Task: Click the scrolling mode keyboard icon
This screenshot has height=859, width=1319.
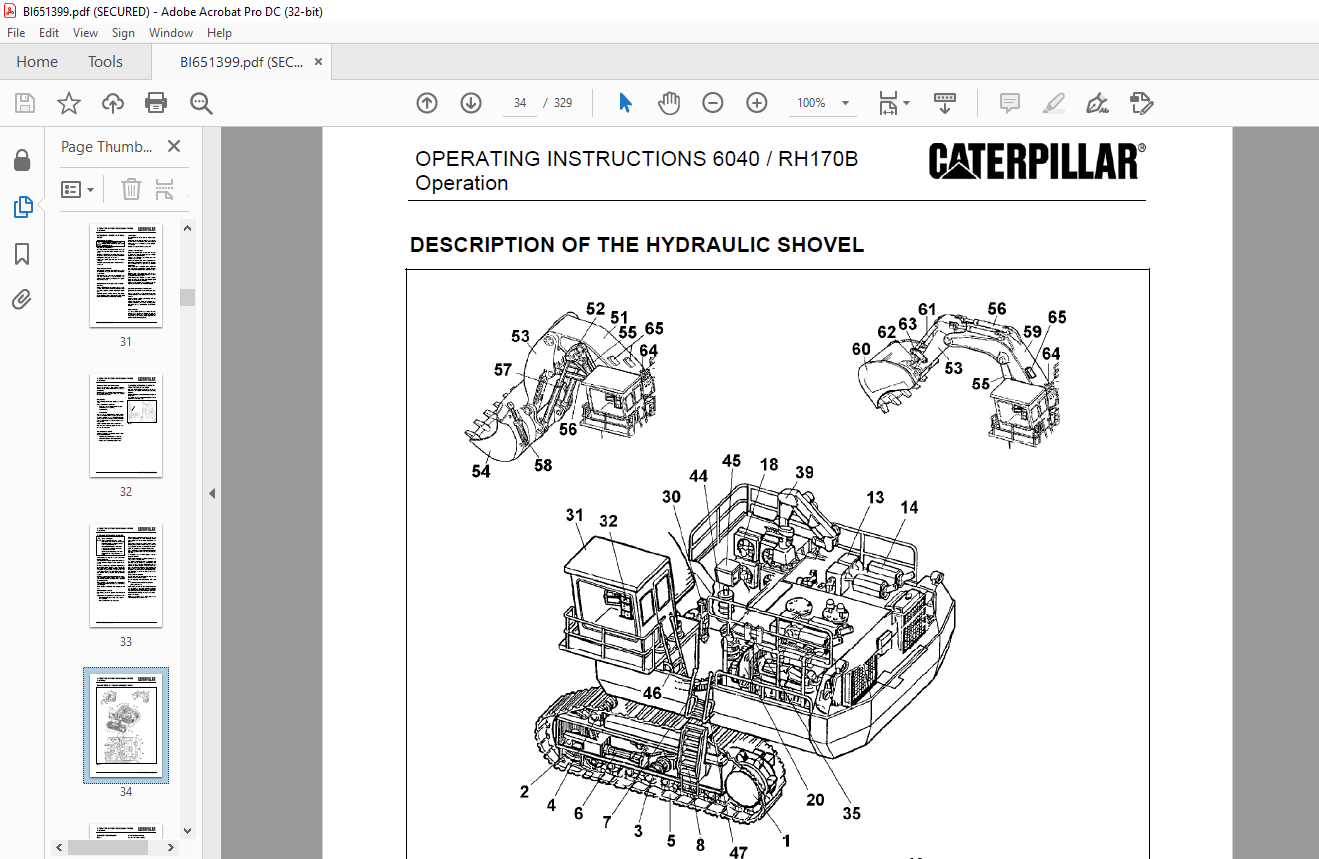Action: (x=945, y=103)
